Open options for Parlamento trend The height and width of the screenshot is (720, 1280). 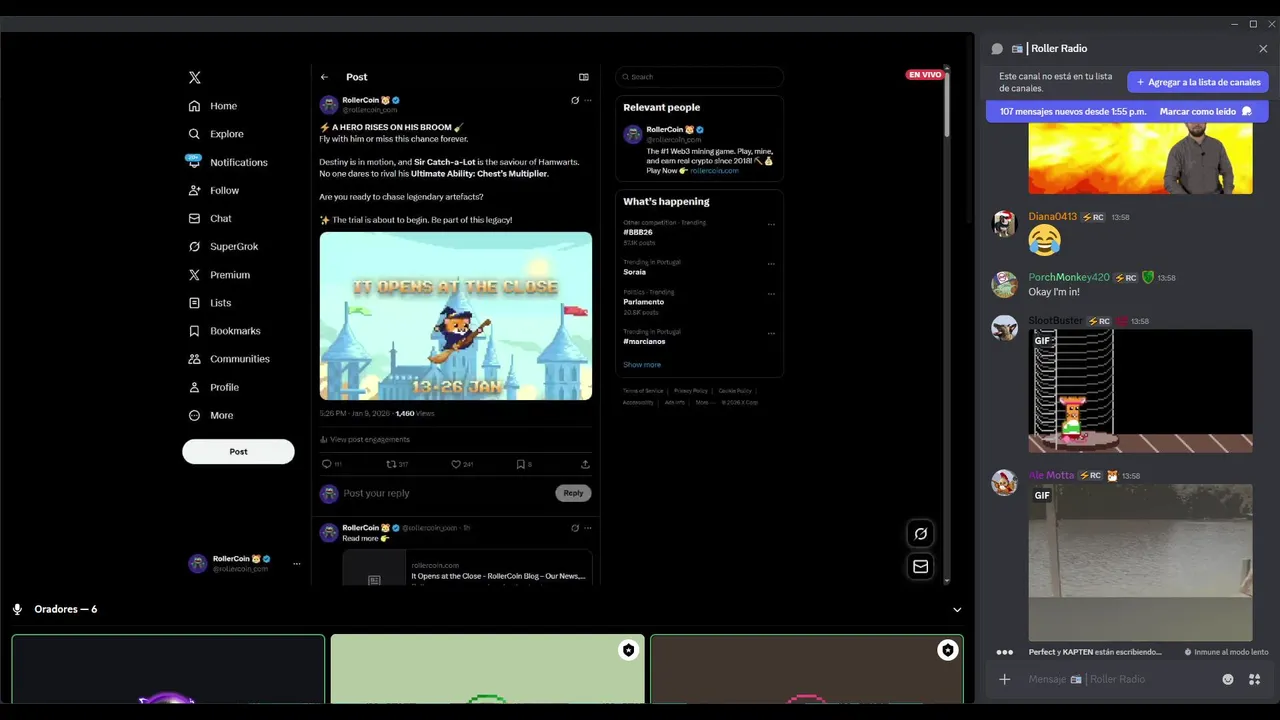coord(771,294)
